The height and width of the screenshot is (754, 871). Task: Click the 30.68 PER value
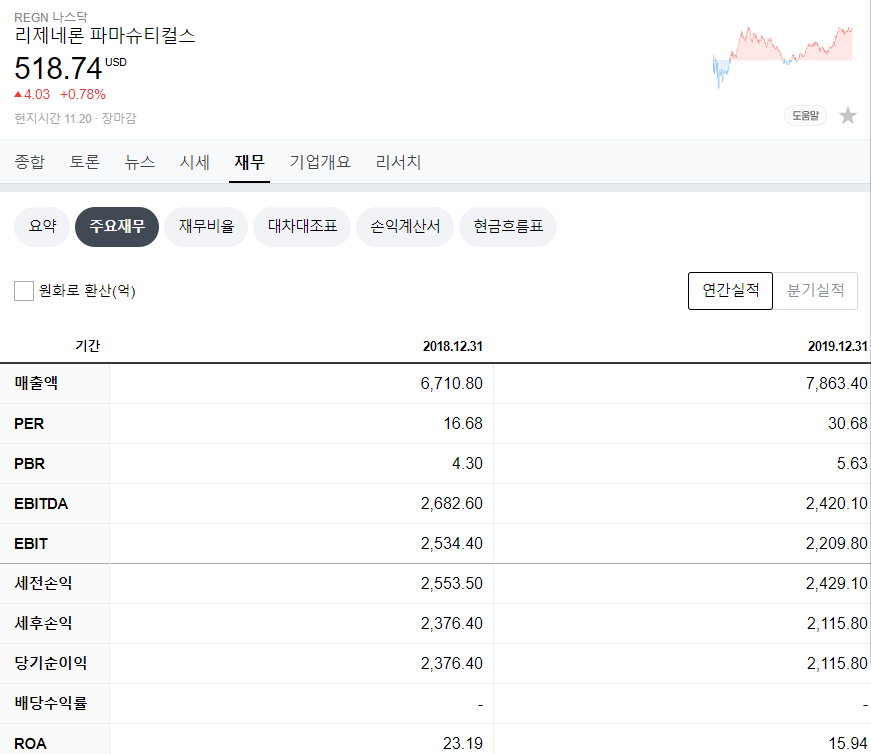(848, 423)
